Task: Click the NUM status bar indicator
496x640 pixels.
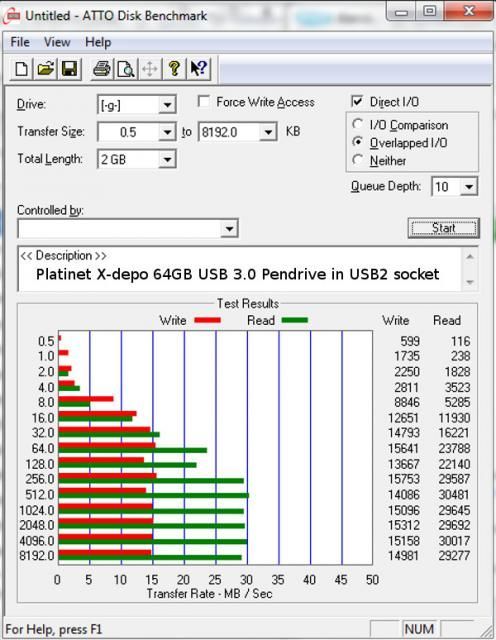Action: (x=419, y=629)
